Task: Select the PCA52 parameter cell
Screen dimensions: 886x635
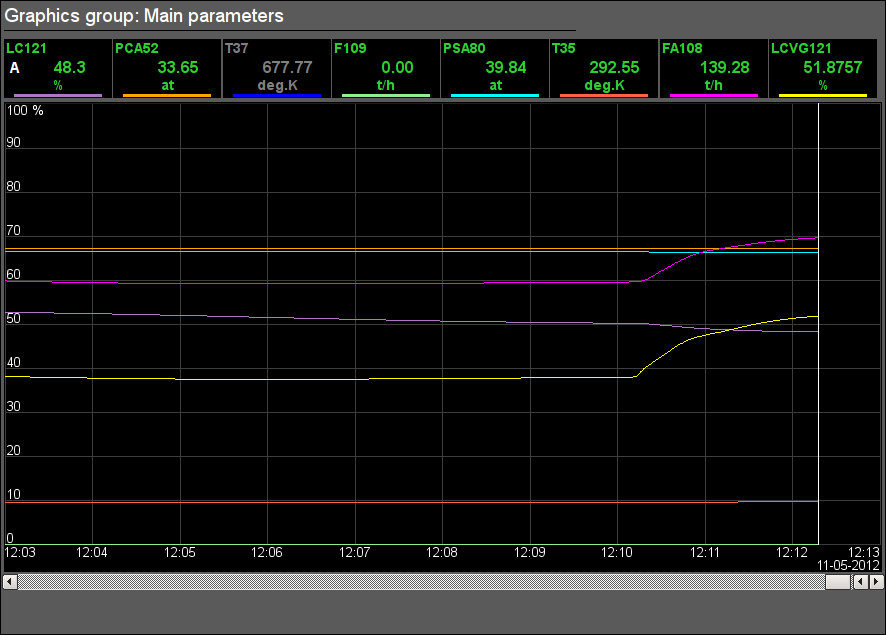Action: pos(167,69)
